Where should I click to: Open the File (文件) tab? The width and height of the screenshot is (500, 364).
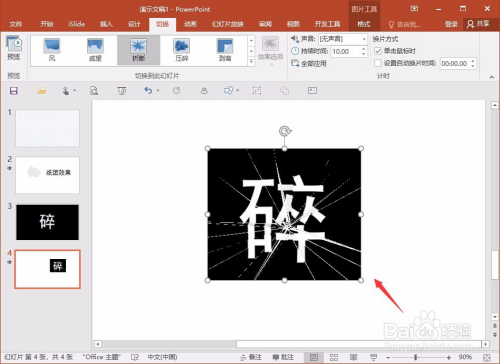coord(16,24)
